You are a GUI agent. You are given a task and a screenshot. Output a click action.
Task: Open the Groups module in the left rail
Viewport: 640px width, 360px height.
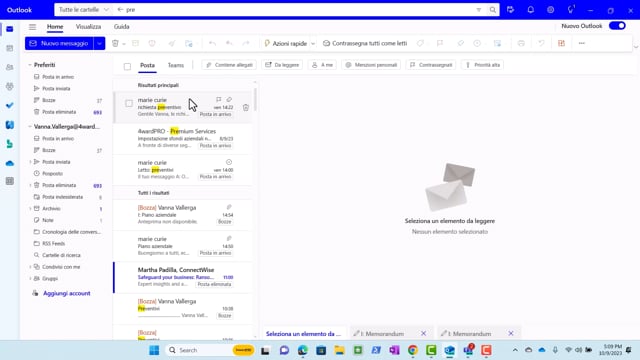[10, 86]
